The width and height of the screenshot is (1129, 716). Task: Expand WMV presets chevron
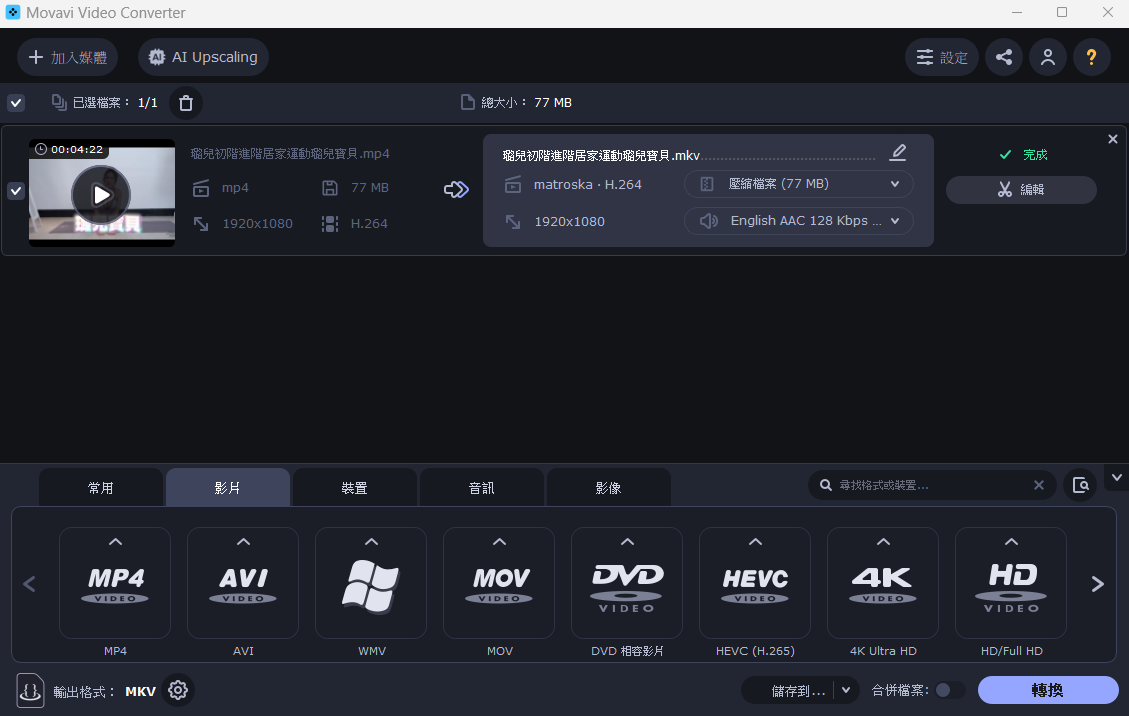pyautogui.click(x=372, y=542)
